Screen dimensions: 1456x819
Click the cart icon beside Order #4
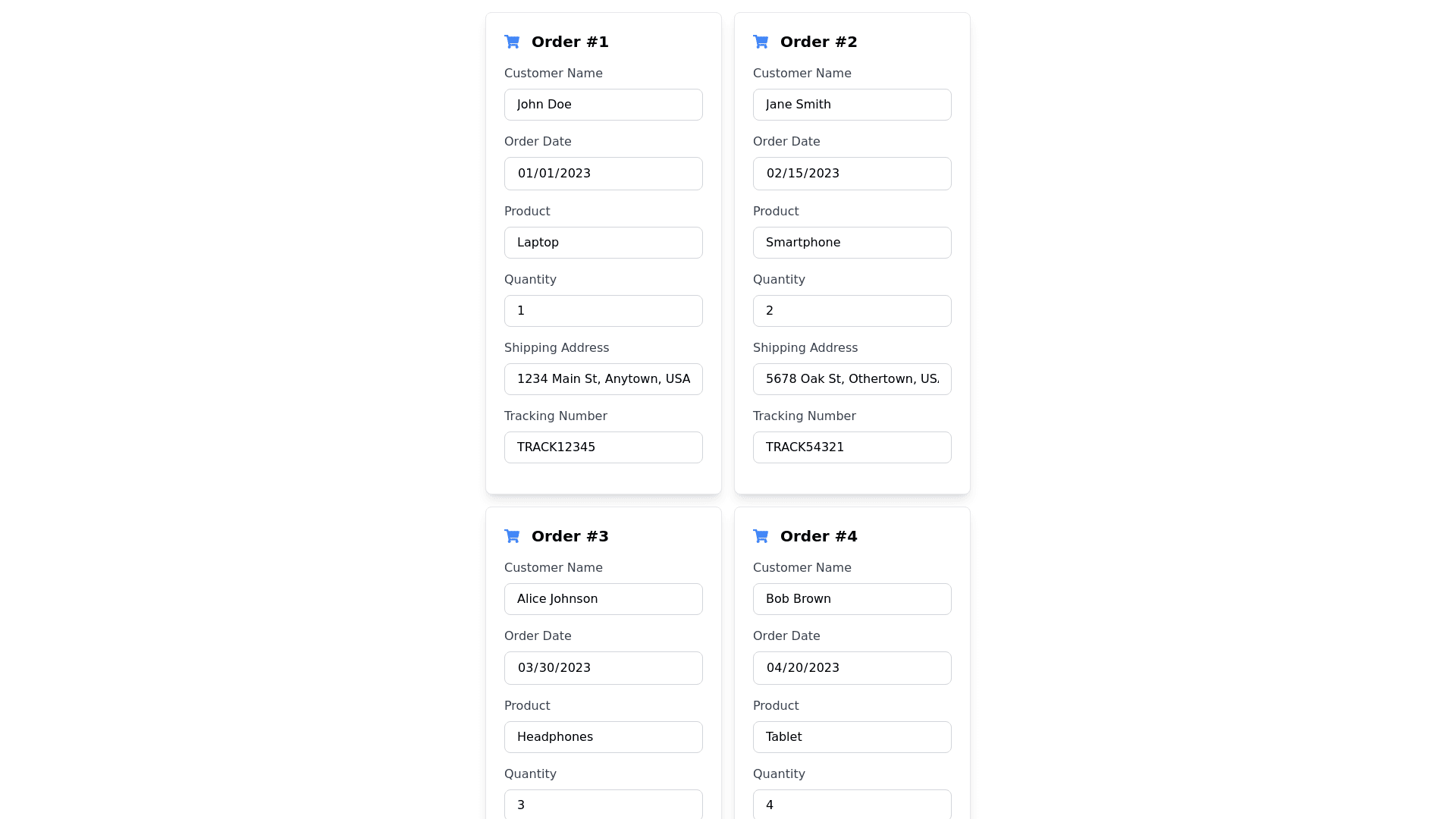[x=761, y=536]
